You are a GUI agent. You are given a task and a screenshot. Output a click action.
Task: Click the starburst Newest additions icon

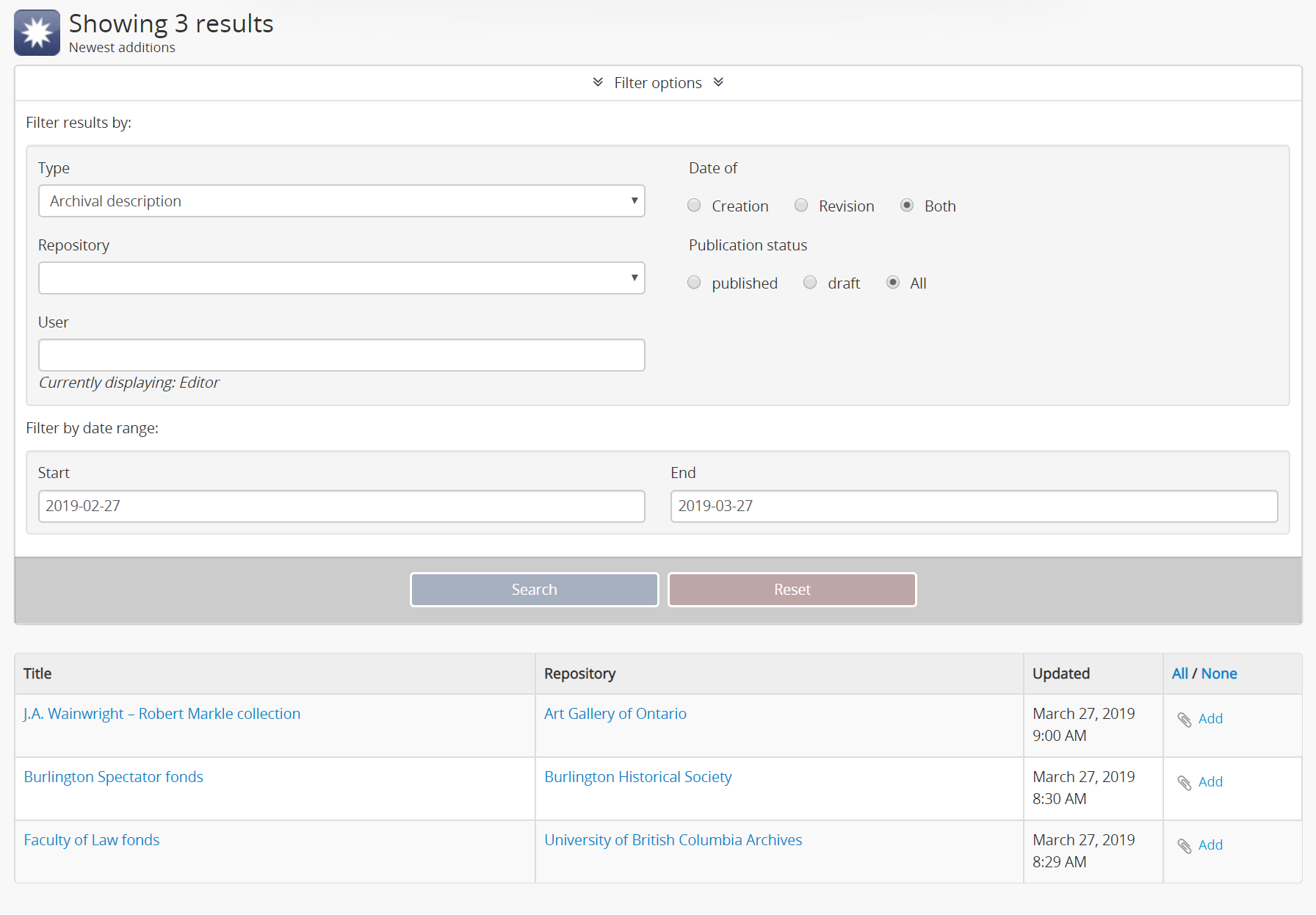coord(37,33)
